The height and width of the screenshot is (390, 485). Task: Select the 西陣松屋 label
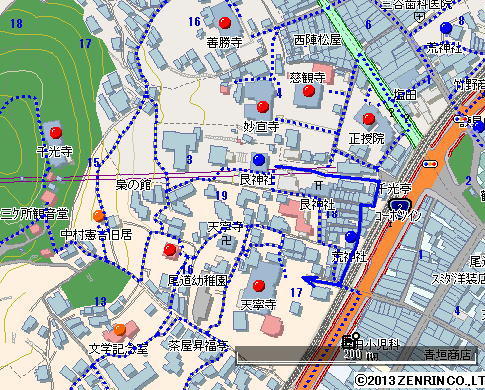pos(318,40)
